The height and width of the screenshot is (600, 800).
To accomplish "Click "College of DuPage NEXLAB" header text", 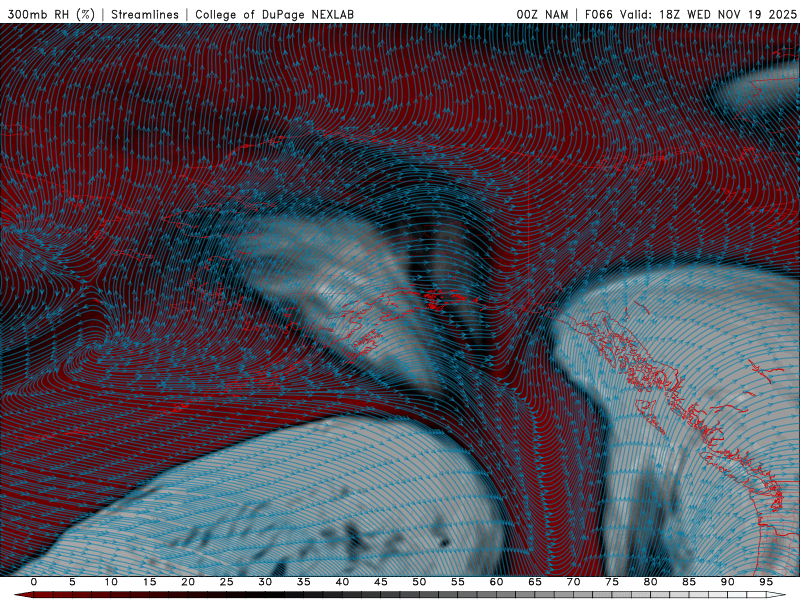I will [x=274, y=14].
